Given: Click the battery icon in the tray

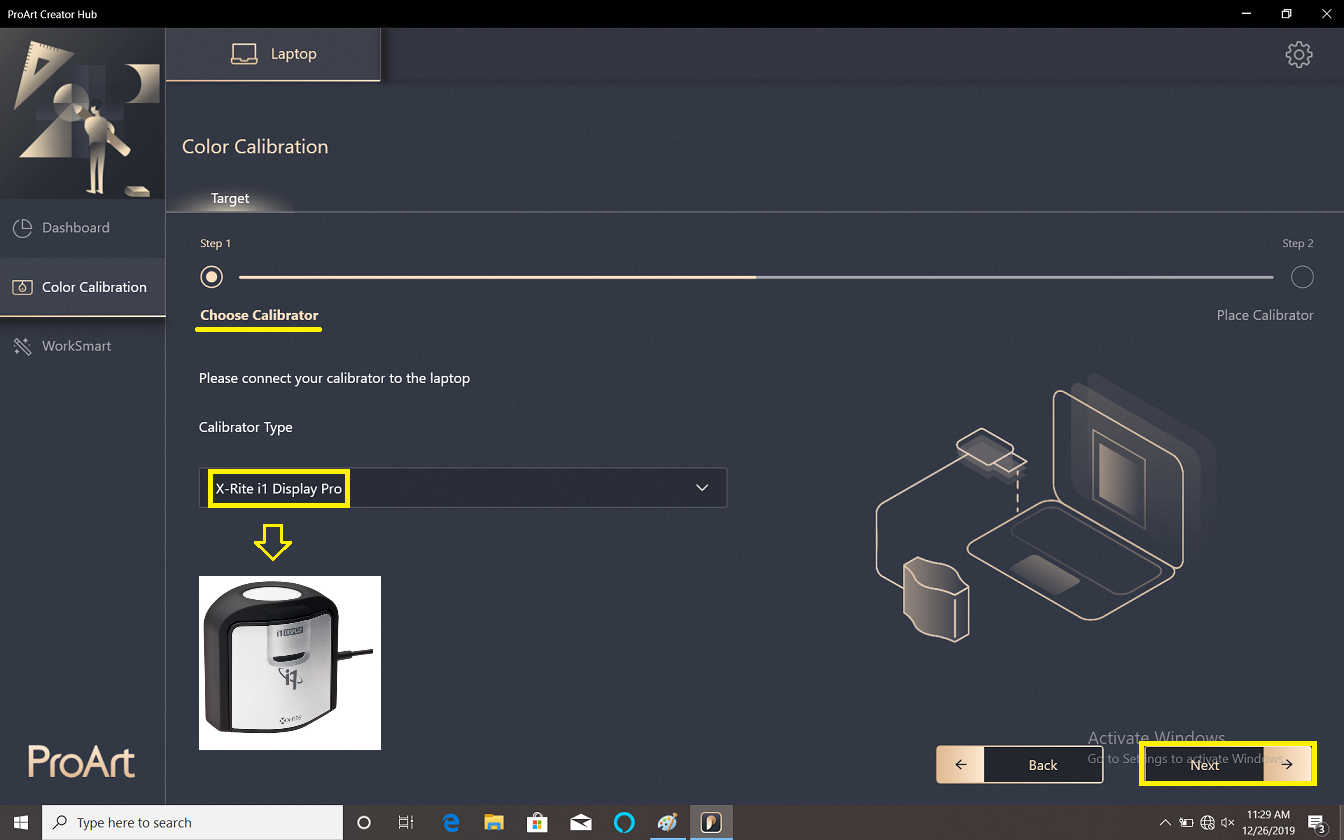Looking at the screenshot, I should click(x=1186, y=823).
